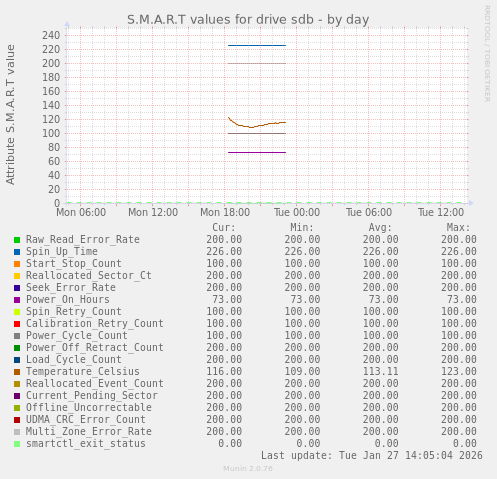Click the purple Power_On_Hours line in graph

[257, 153]
